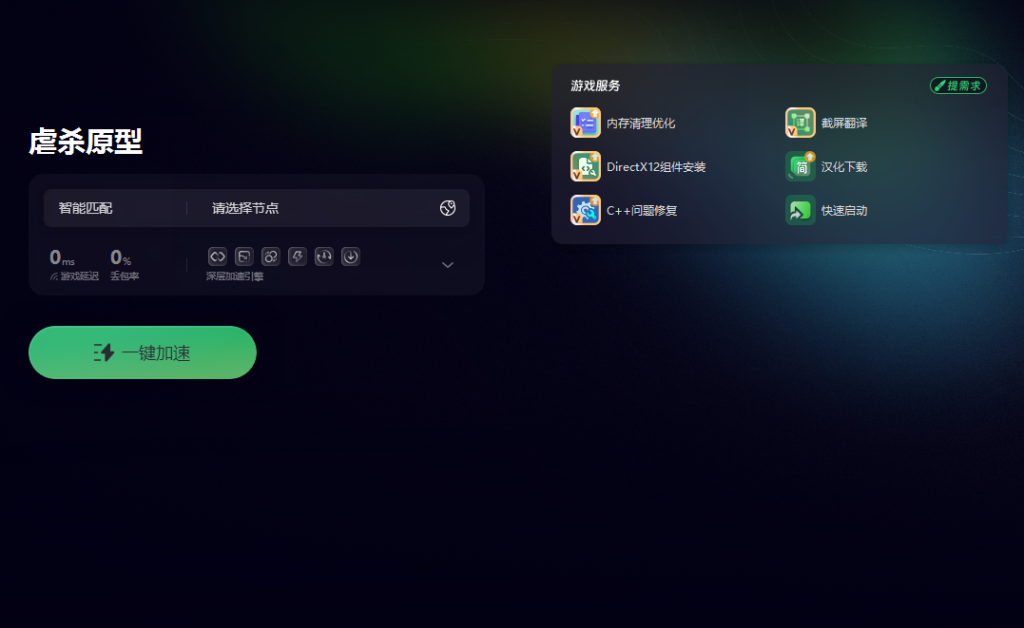Start acceleration with 一键加速 button
Screen dimensions: 1024x628
pos(142,353)
